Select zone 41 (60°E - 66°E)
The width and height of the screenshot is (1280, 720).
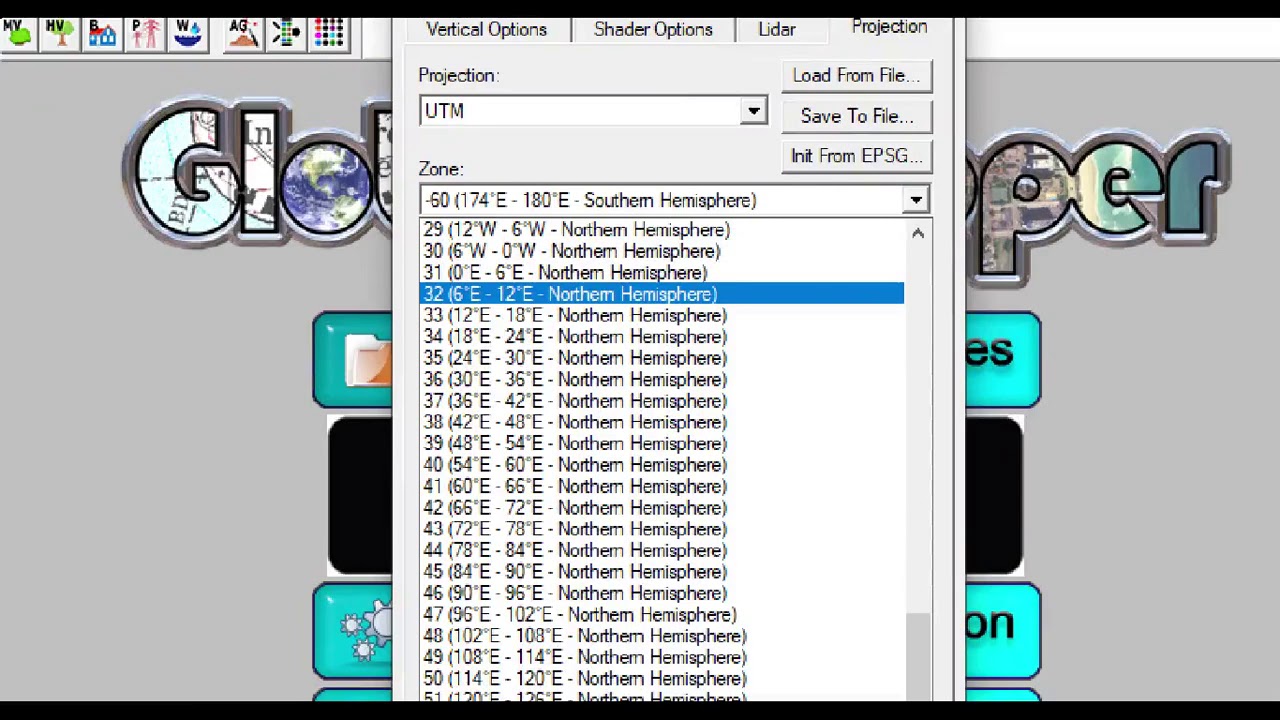coord(662,486)
